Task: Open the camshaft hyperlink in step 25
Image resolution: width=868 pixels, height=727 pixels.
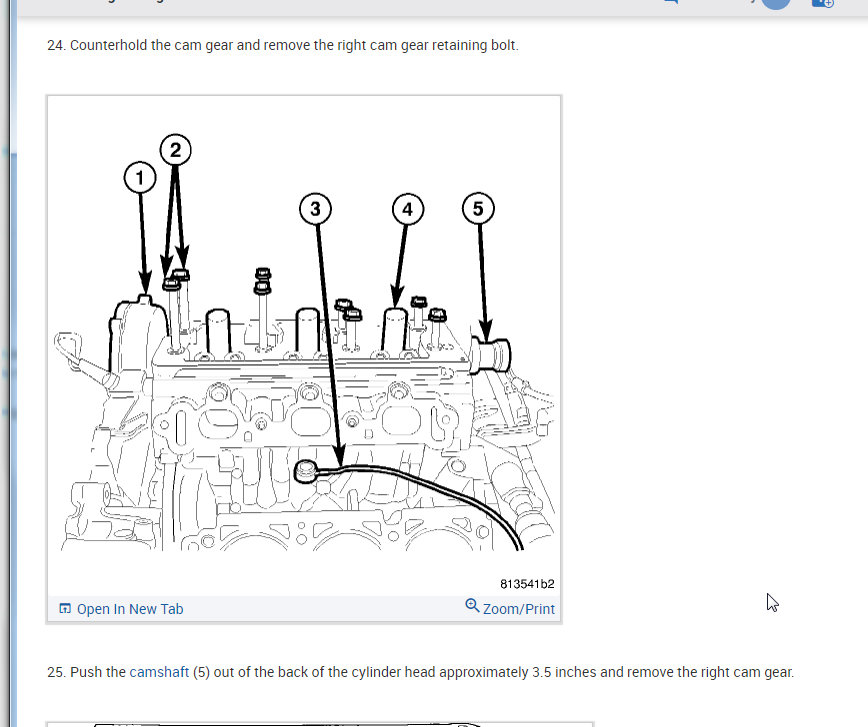Action: (159, 672)
